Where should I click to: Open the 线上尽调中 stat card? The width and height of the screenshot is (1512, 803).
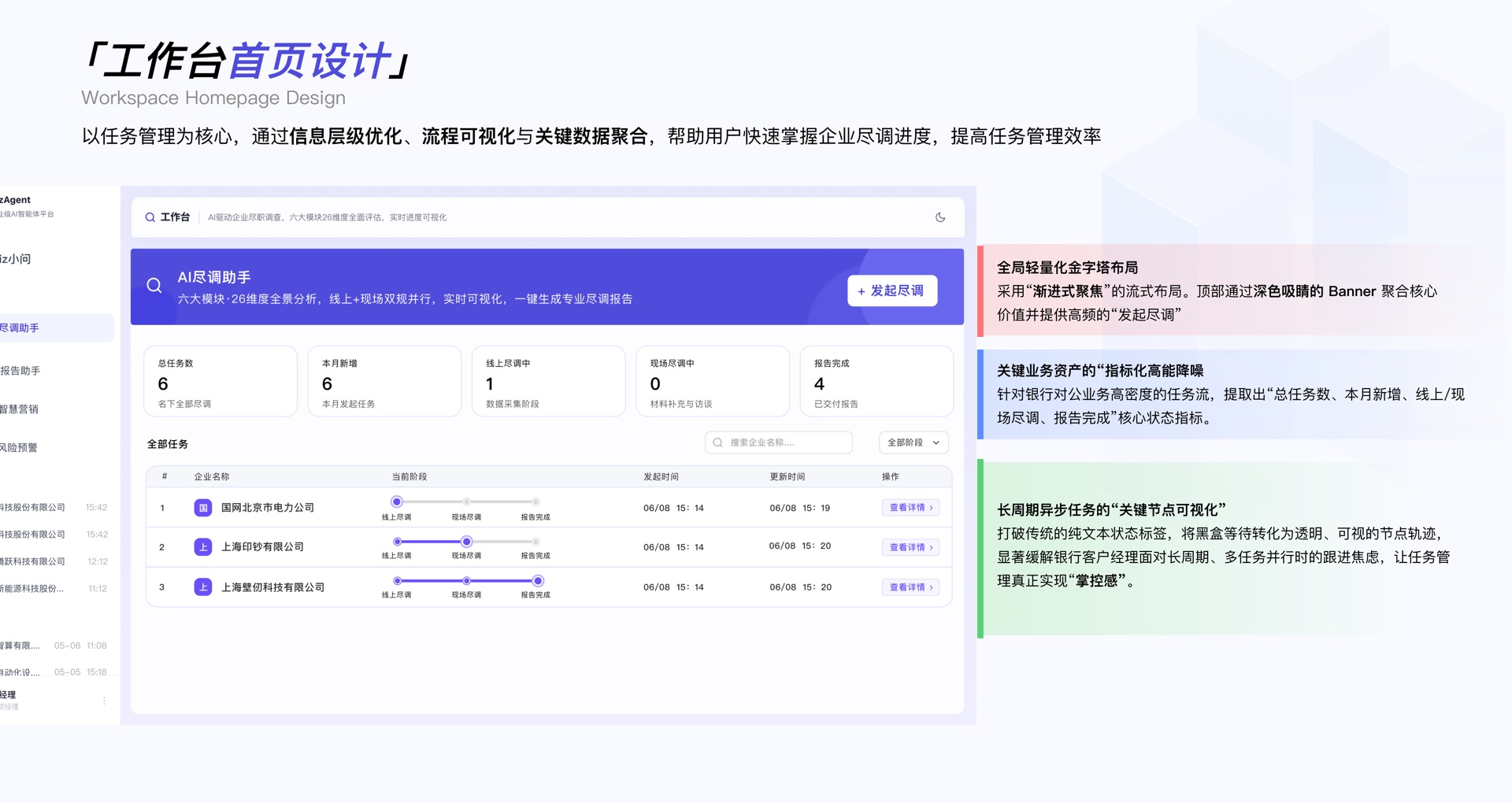click(548, 381)
